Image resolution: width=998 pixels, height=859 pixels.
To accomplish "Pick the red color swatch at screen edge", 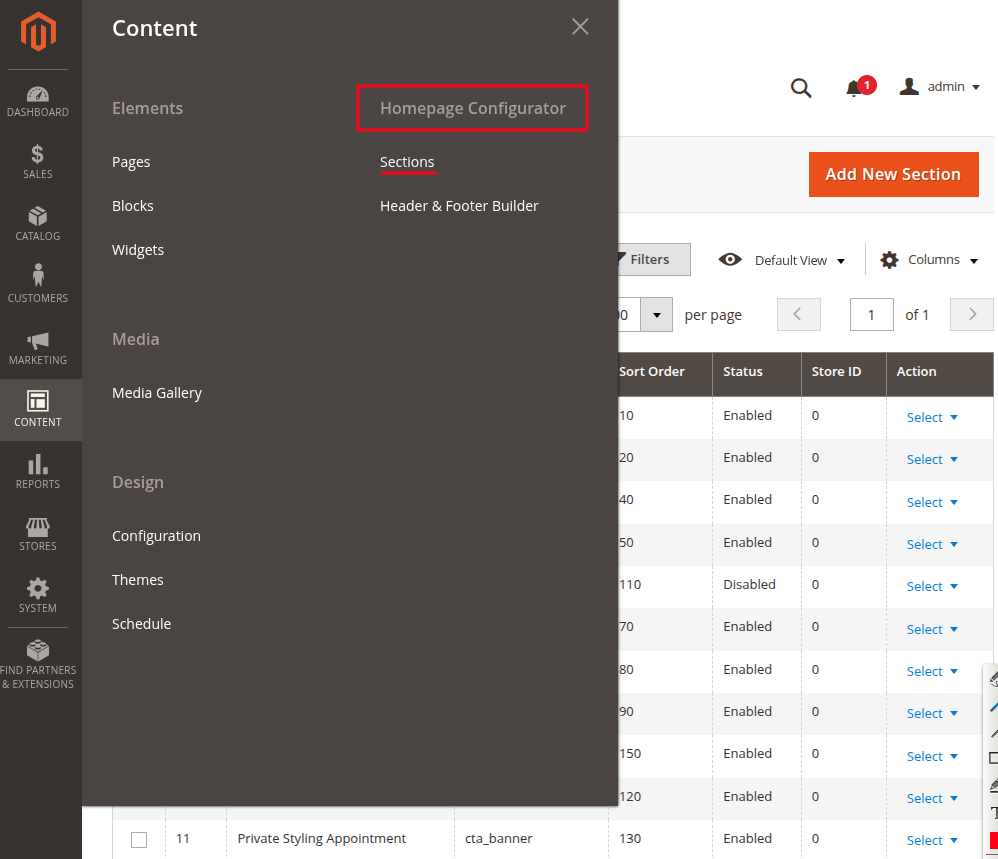I will pyautogui.click(x=994, y=840).
